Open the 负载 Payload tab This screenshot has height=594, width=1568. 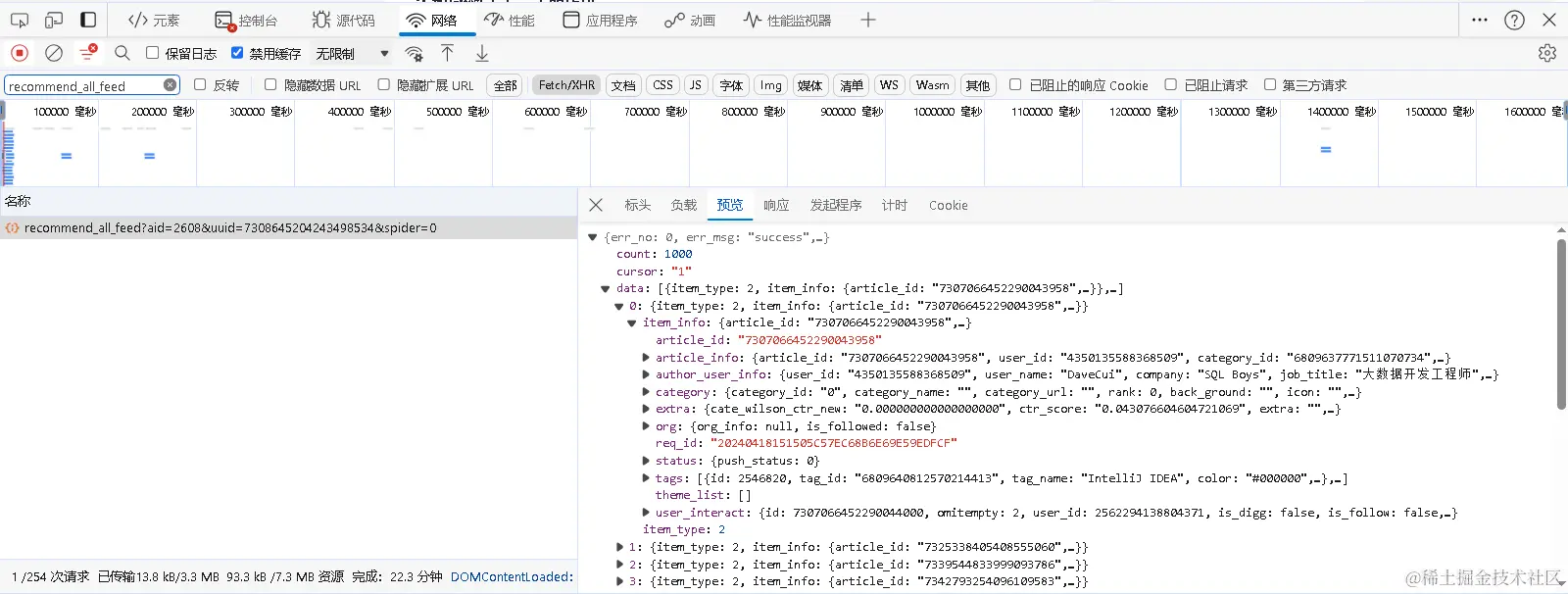pos(684,205)
